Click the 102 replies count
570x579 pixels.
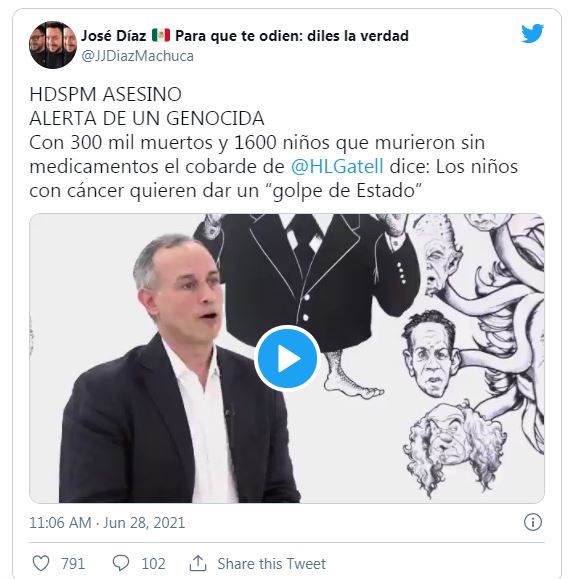(x=153, y=564)
